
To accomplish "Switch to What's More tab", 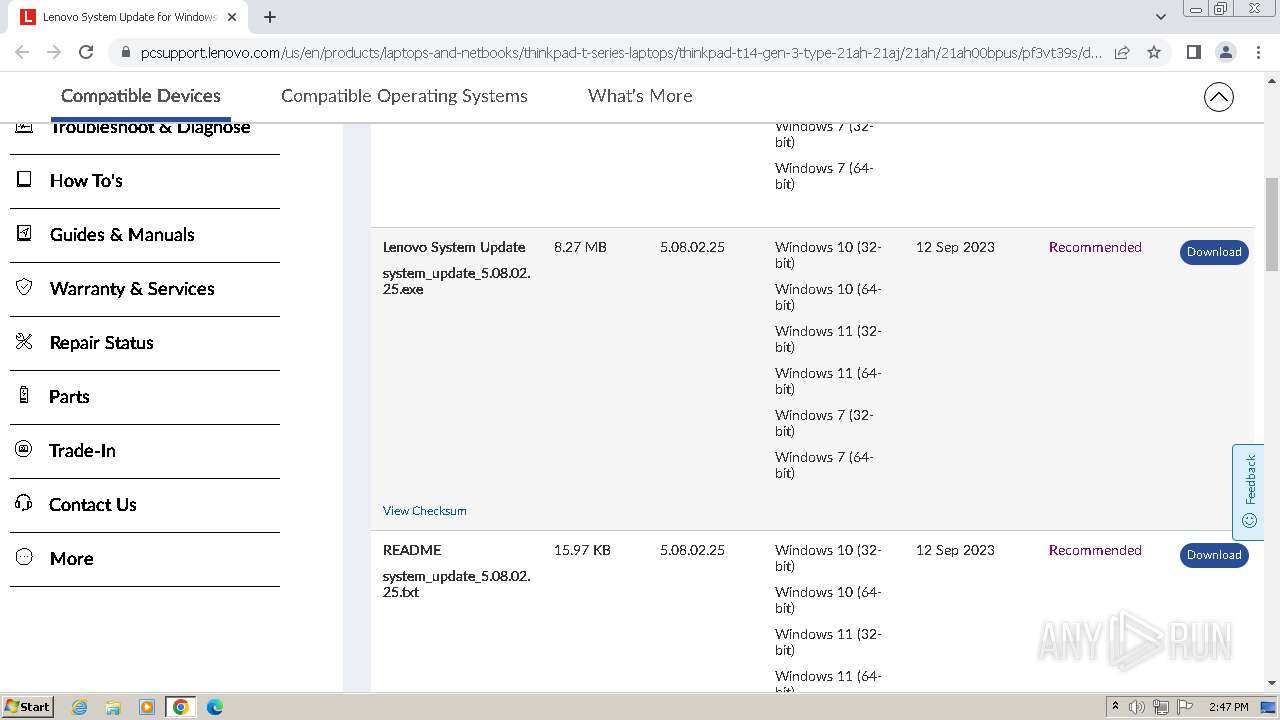I will coord(640,96).
